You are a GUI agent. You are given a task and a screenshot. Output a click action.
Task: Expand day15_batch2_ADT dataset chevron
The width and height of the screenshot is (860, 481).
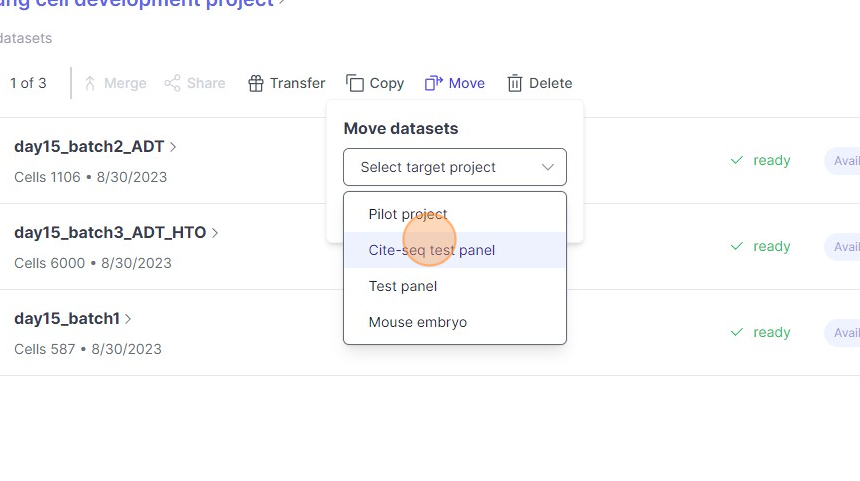(x=173, y=147)
